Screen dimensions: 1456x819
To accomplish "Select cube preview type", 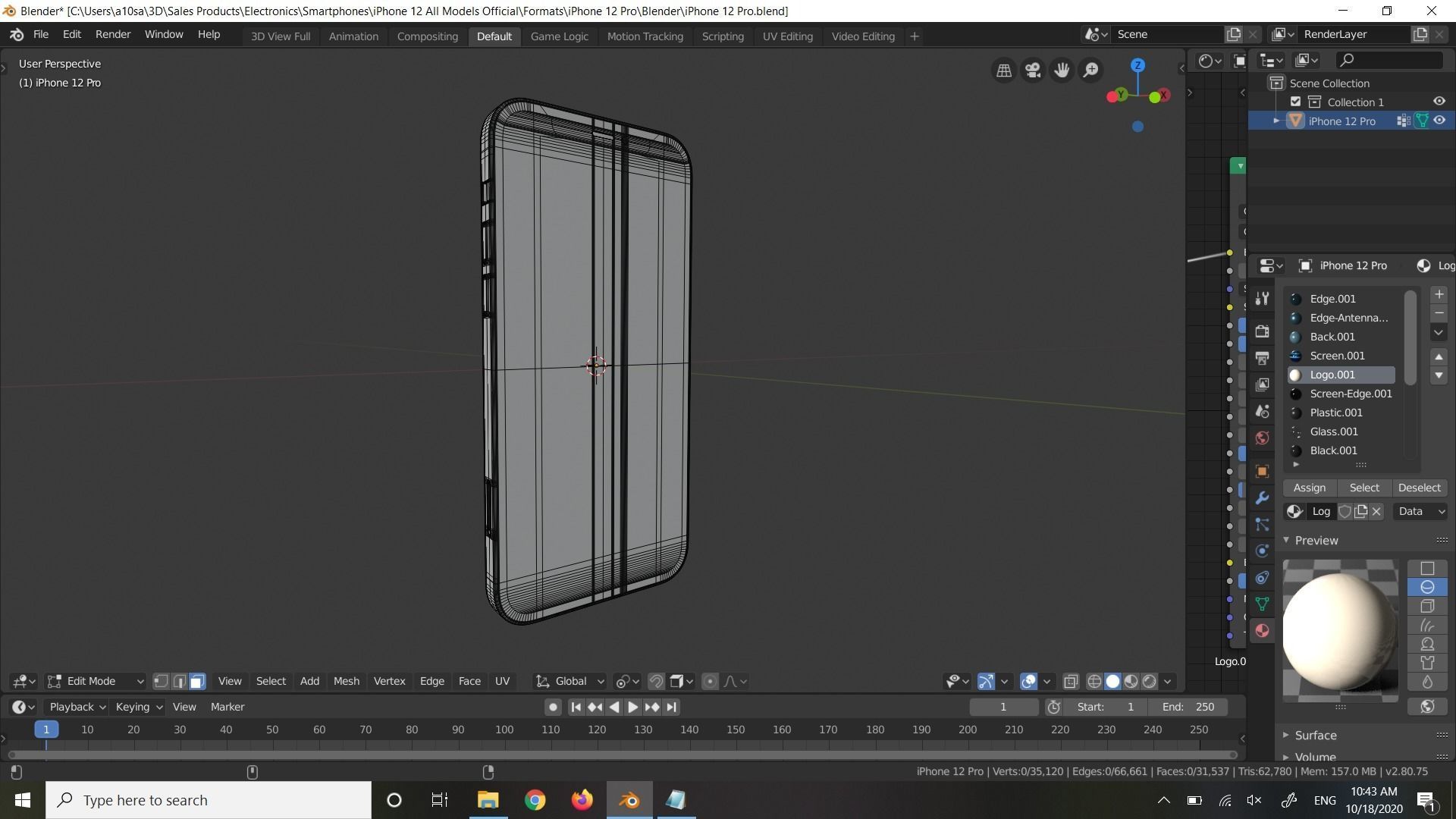I will tap(1427, 606).
